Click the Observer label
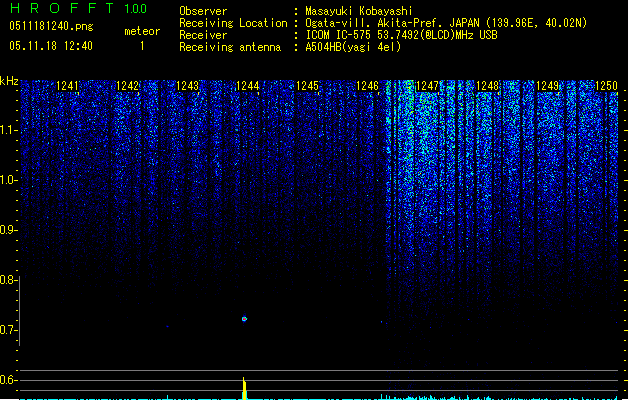 pyautogui.click(x=203, y=11)
